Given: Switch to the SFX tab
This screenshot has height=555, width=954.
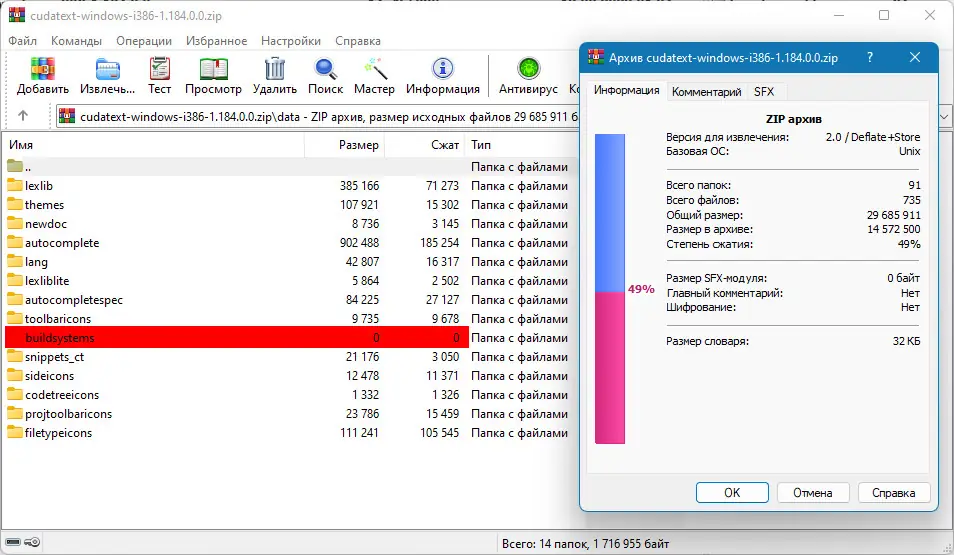Looking at the screenshot, I should pyautogui.click(x=764, y=92).
